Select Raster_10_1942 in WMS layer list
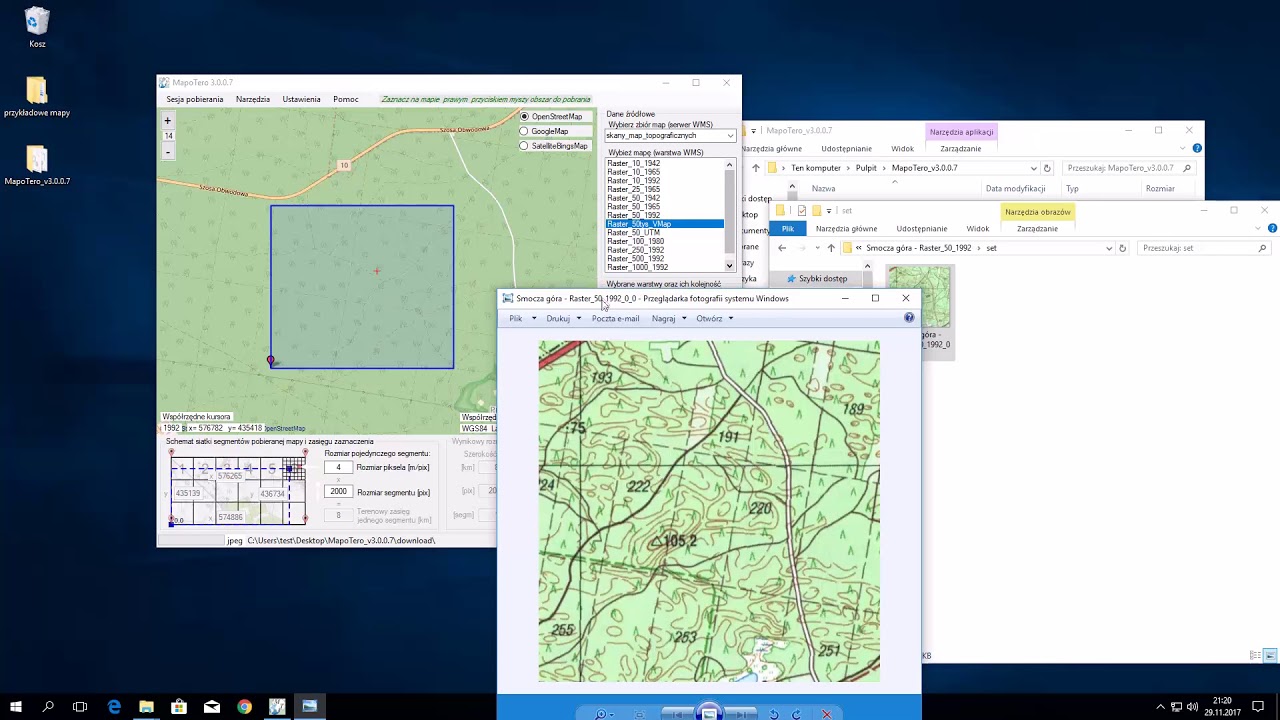 (634, 163)
